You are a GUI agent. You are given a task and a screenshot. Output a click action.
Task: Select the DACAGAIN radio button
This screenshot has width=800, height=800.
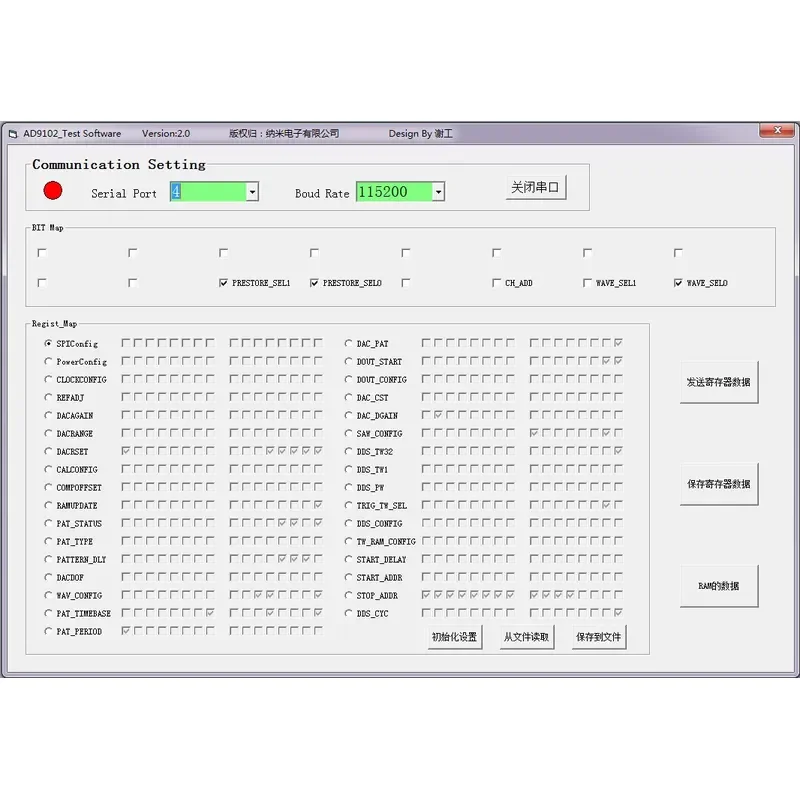(x=48, y=415)
